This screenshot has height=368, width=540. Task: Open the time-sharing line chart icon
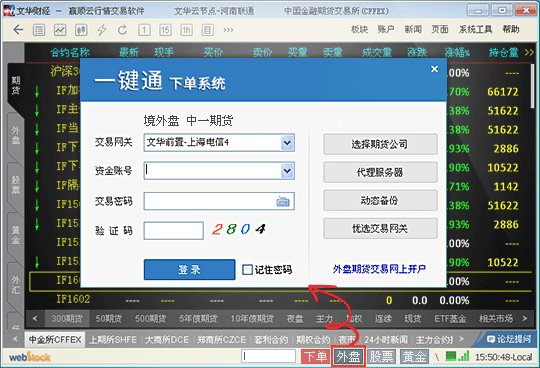[60, 30]
